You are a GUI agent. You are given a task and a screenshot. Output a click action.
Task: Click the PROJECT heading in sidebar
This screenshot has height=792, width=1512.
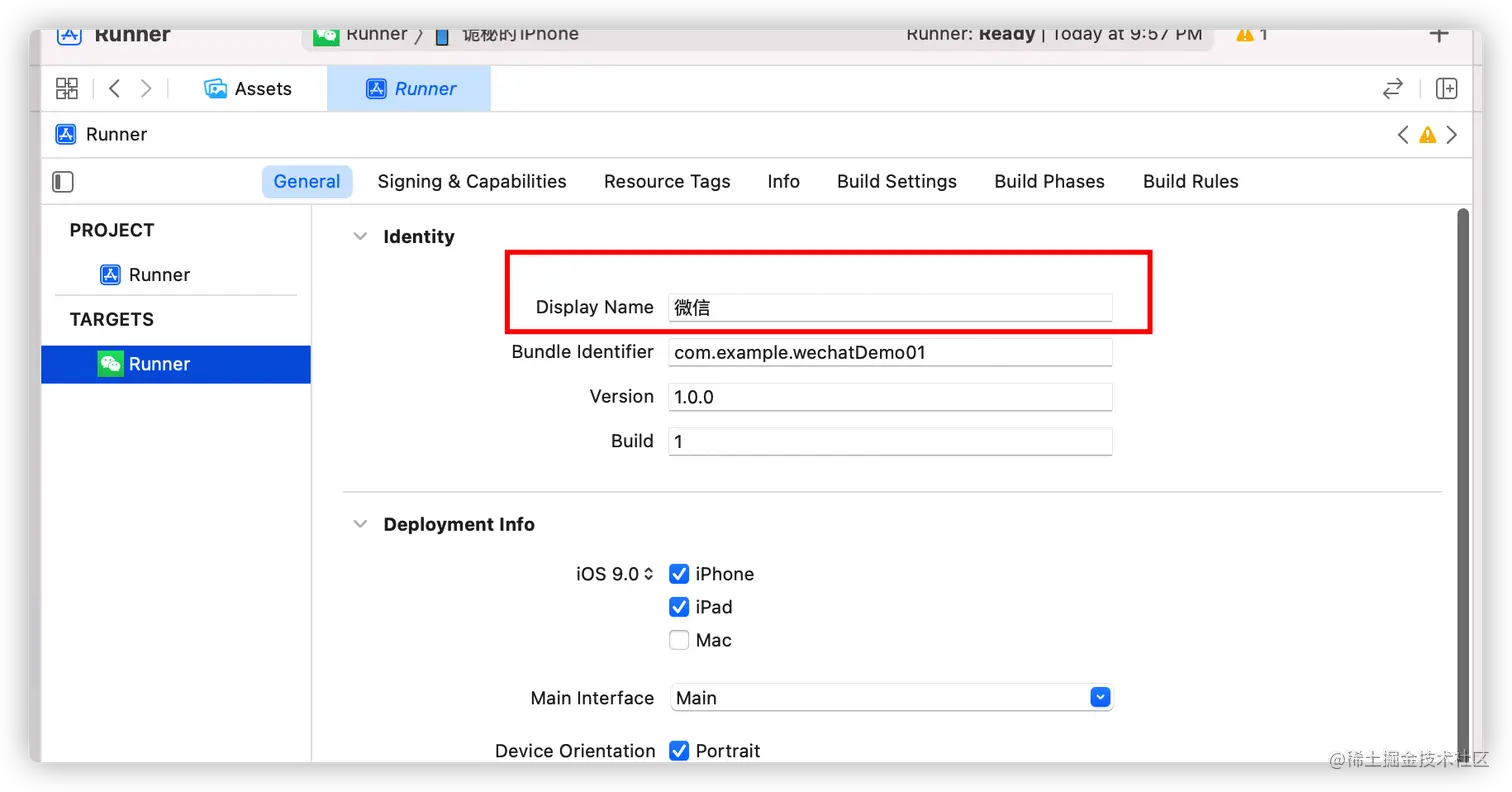click(112, 230)
